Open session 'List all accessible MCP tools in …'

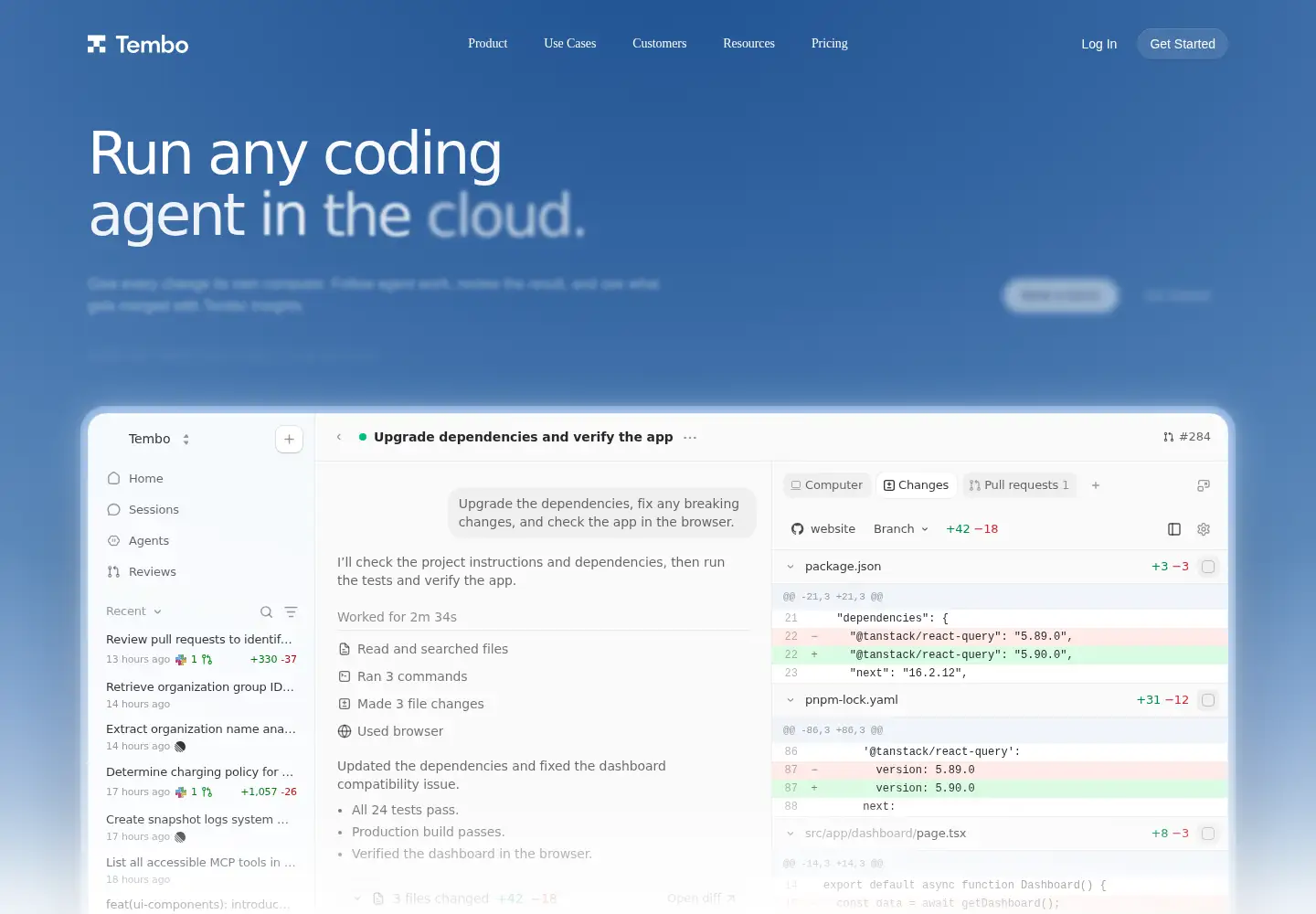click(x=201, y=870)
